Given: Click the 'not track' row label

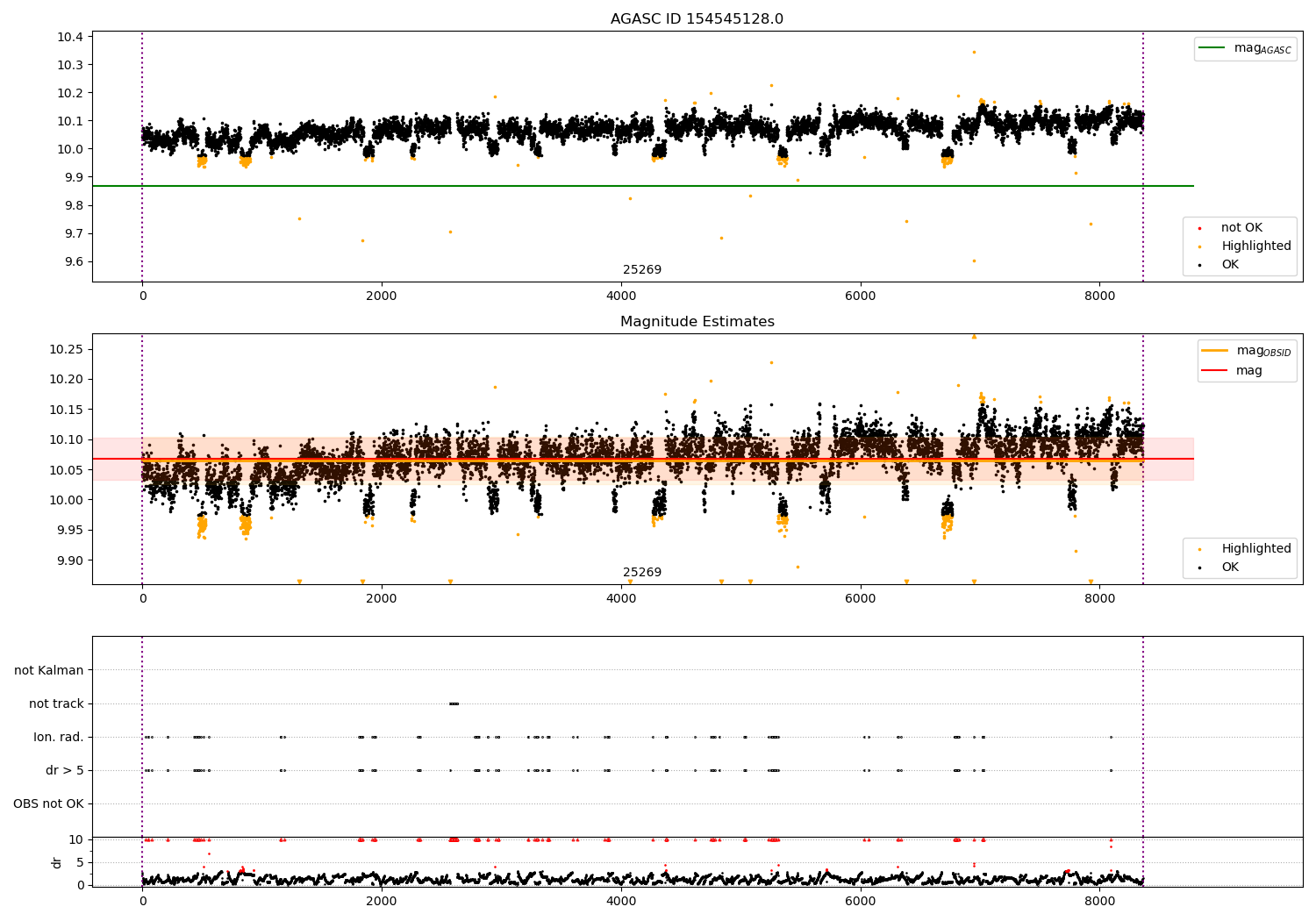Looking at the screenshot, I should [x=56, y=704].
